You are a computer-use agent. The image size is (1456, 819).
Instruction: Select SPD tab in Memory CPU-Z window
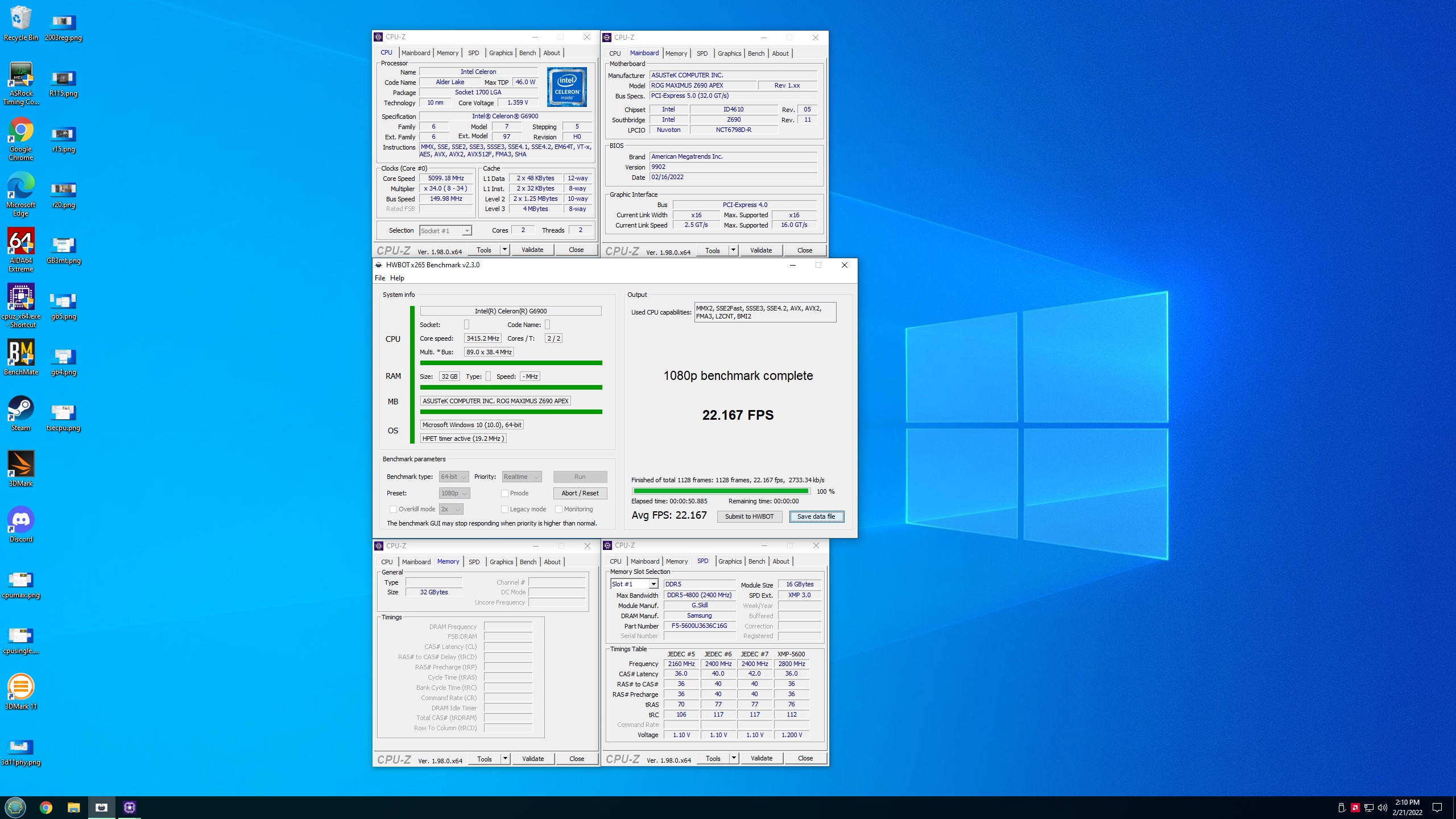tap(474, 562)
